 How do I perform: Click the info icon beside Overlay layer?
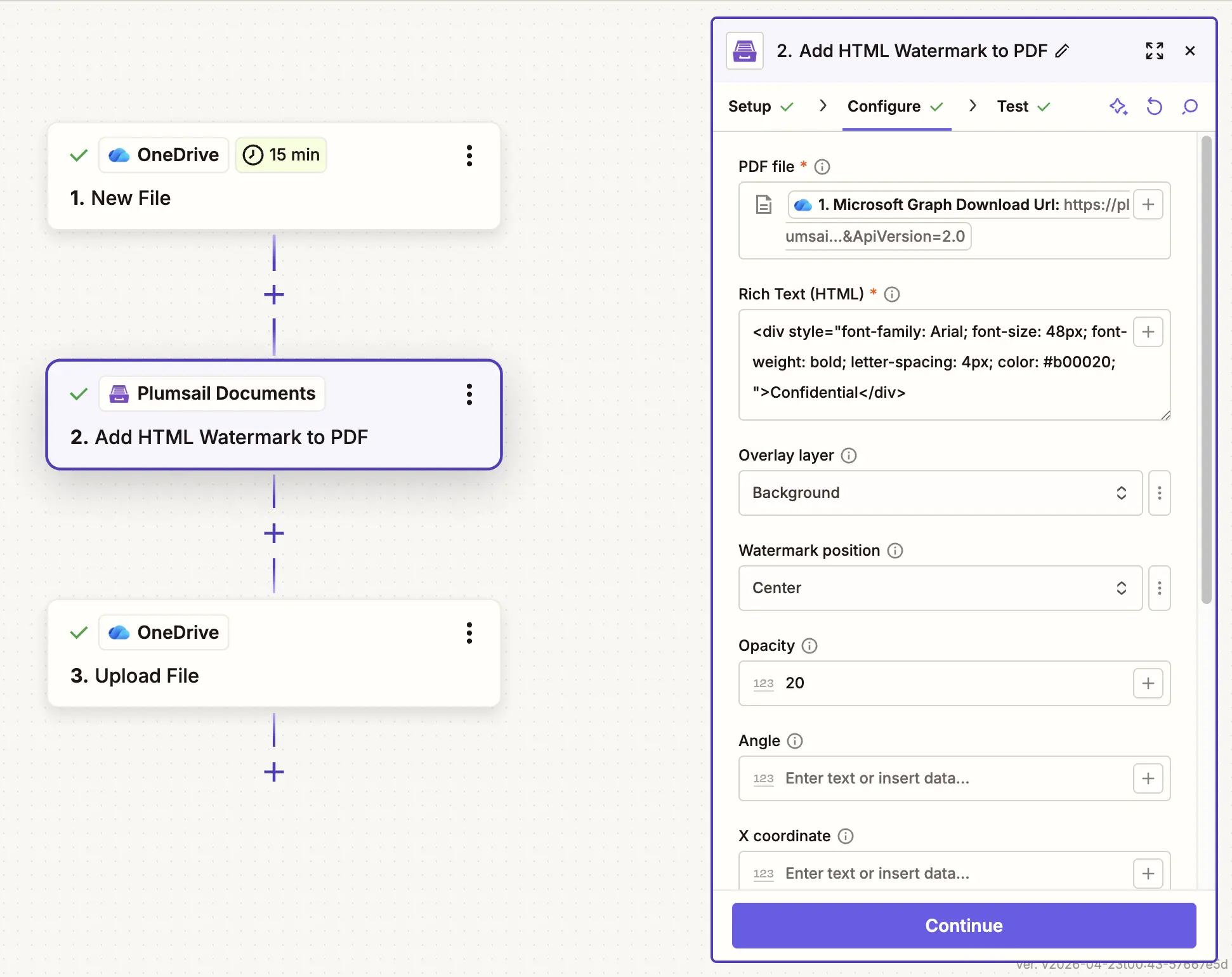tap(849, 455)
